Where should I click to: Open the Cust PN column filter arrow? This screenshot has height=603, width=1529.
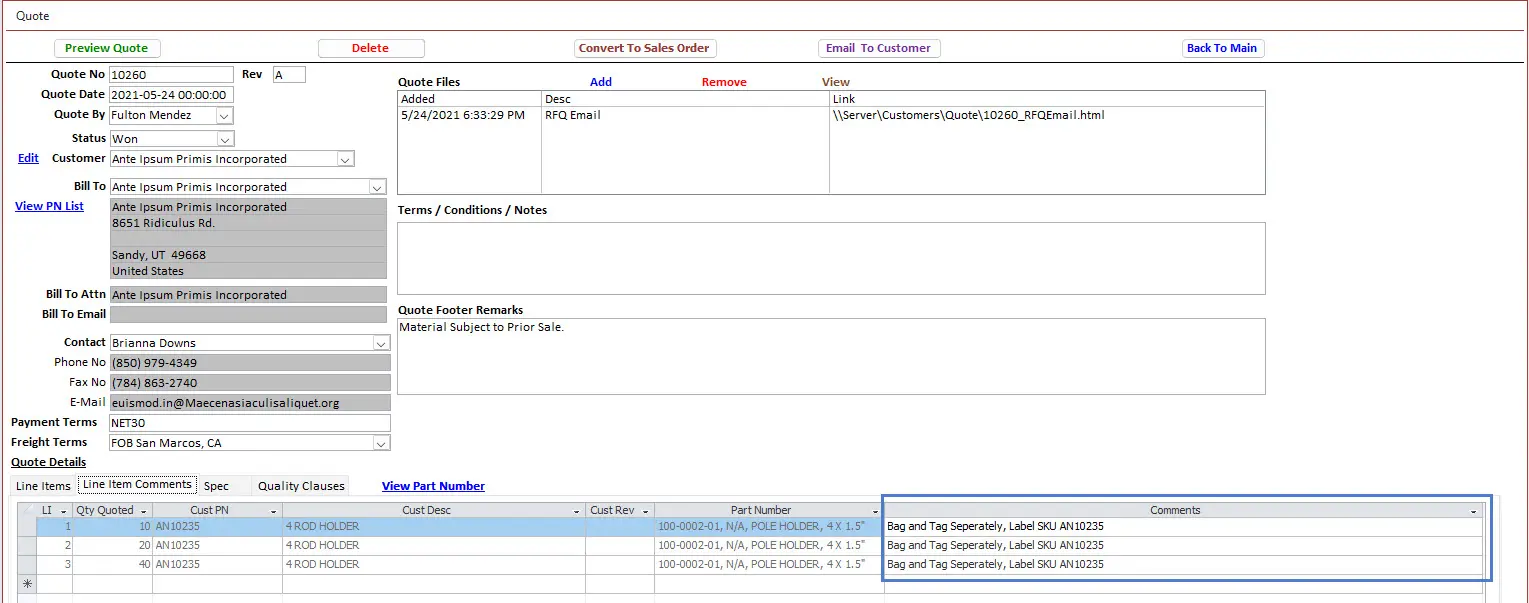coord(274,511)
